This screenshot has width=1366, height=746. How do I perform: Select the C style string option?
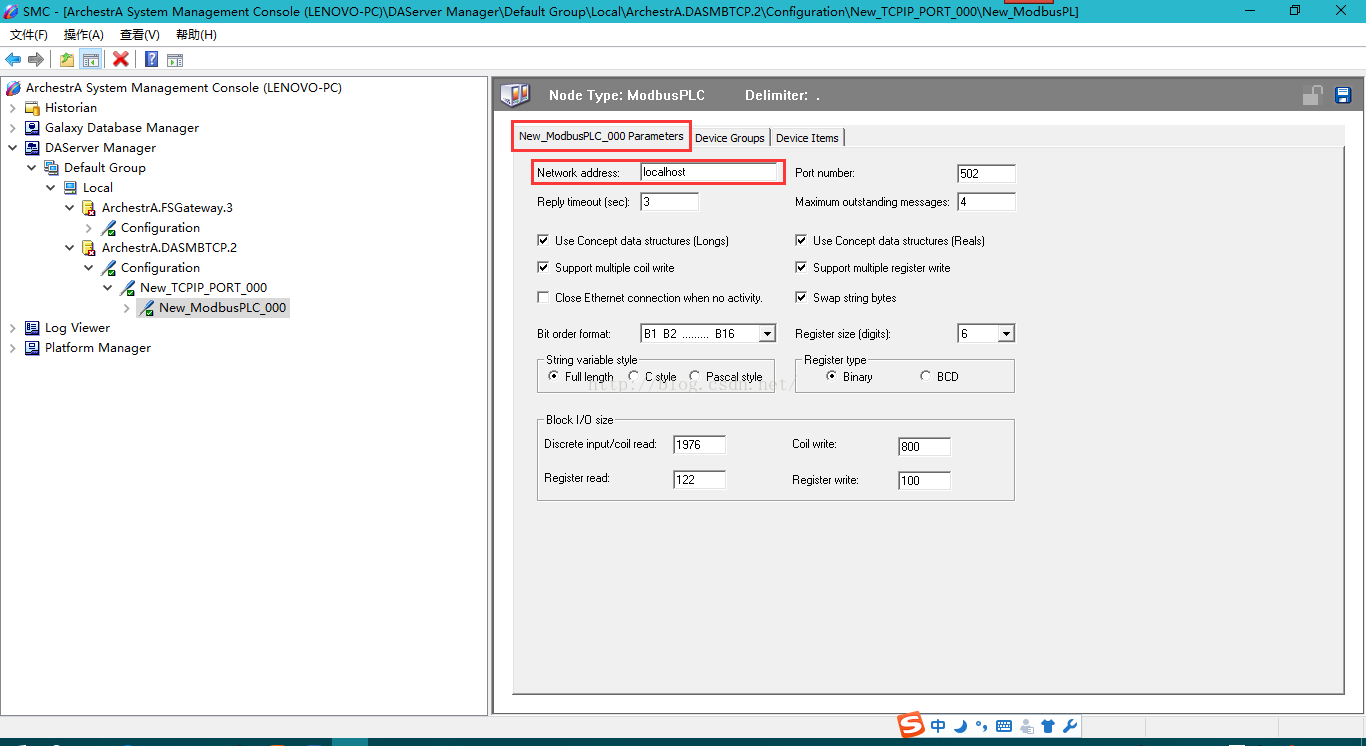[634, 376]
